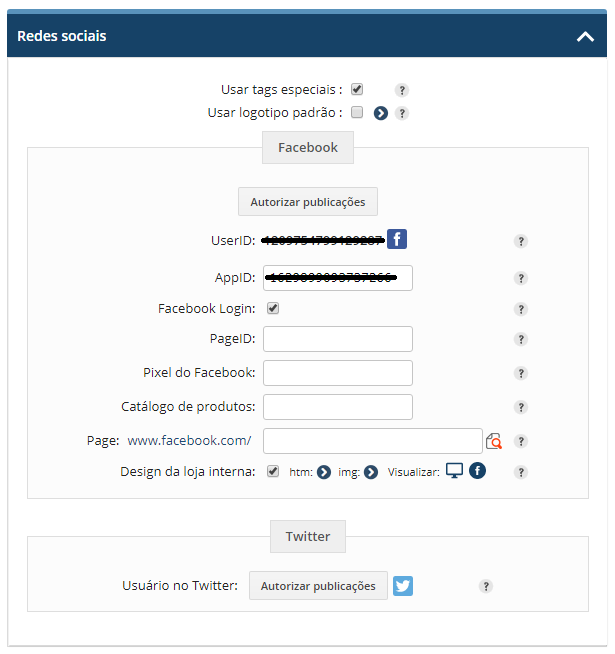
Task: Expand the img arrow option
Action: [x=371, y=472]
